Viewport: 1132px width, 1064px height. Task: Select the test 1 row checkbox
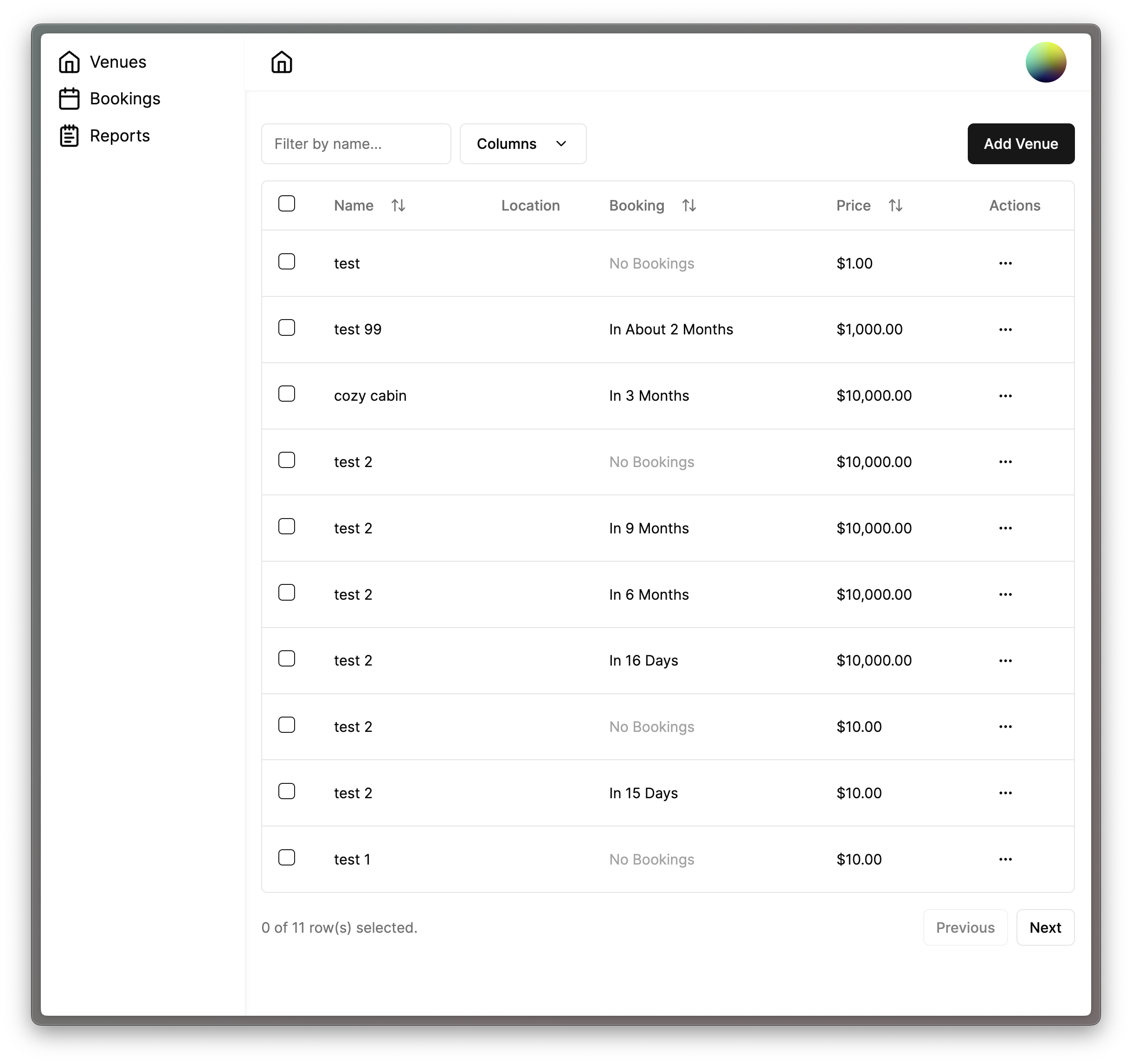point(286,857)
